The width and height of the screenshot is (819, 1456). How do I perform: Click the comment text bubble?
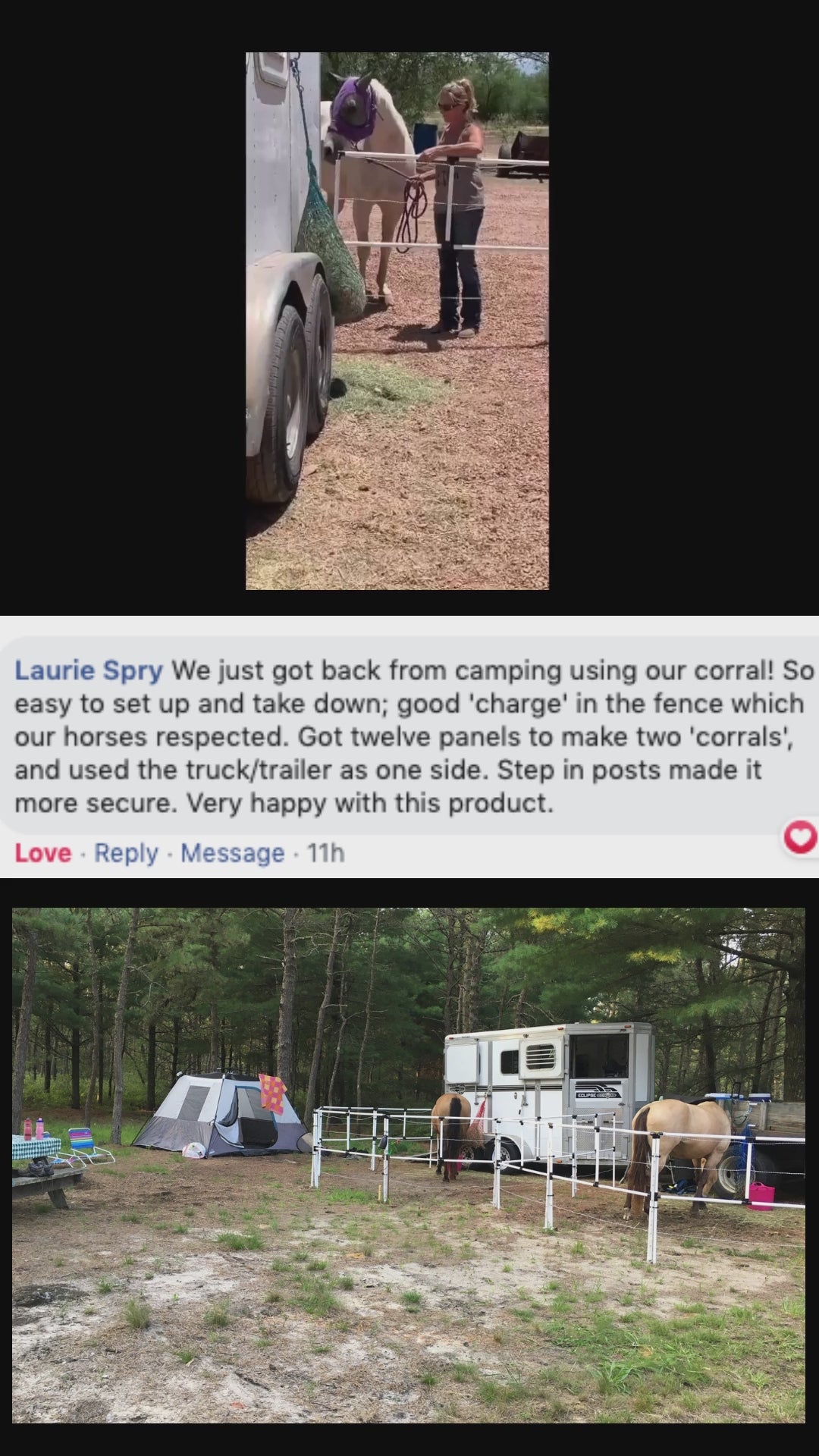tap(409, 736)
